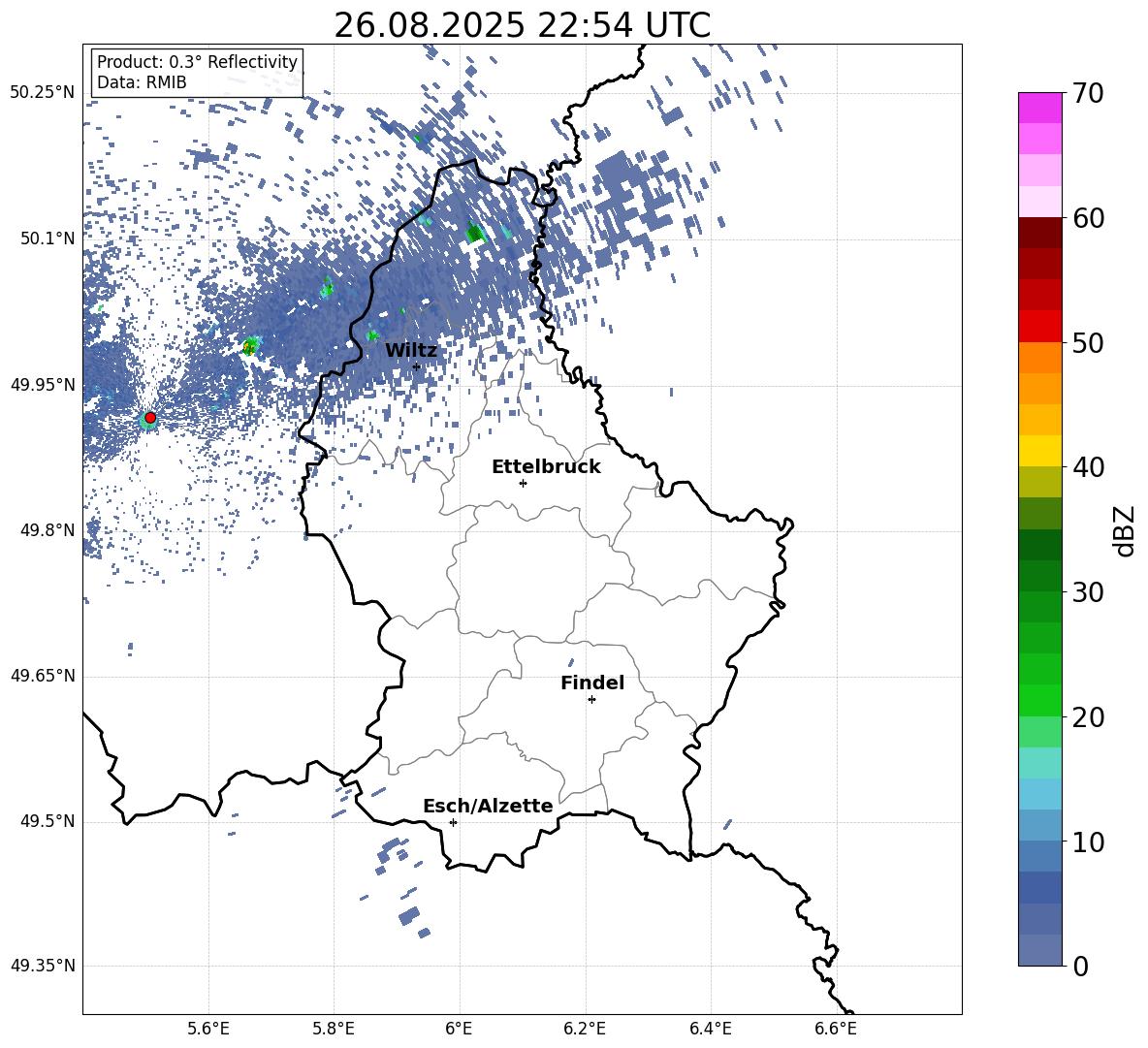Image resolution: width=1148 pixels, height=1048 pixels.
Task: Click the 20 tick on colorbar
Action: point(1087,717)
